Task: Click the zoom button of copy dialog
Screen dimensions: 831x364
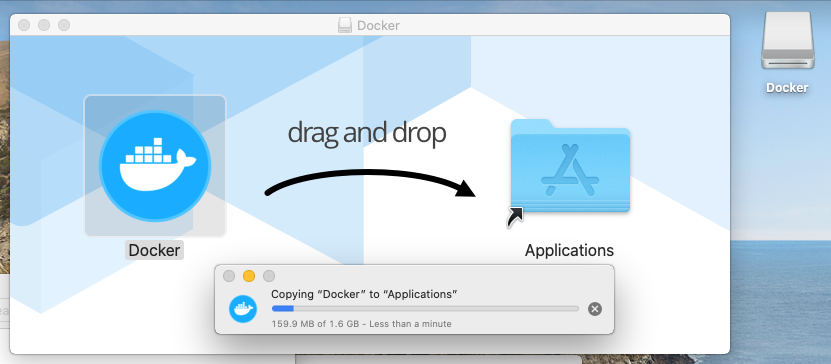Action: [x=269, y=276]
